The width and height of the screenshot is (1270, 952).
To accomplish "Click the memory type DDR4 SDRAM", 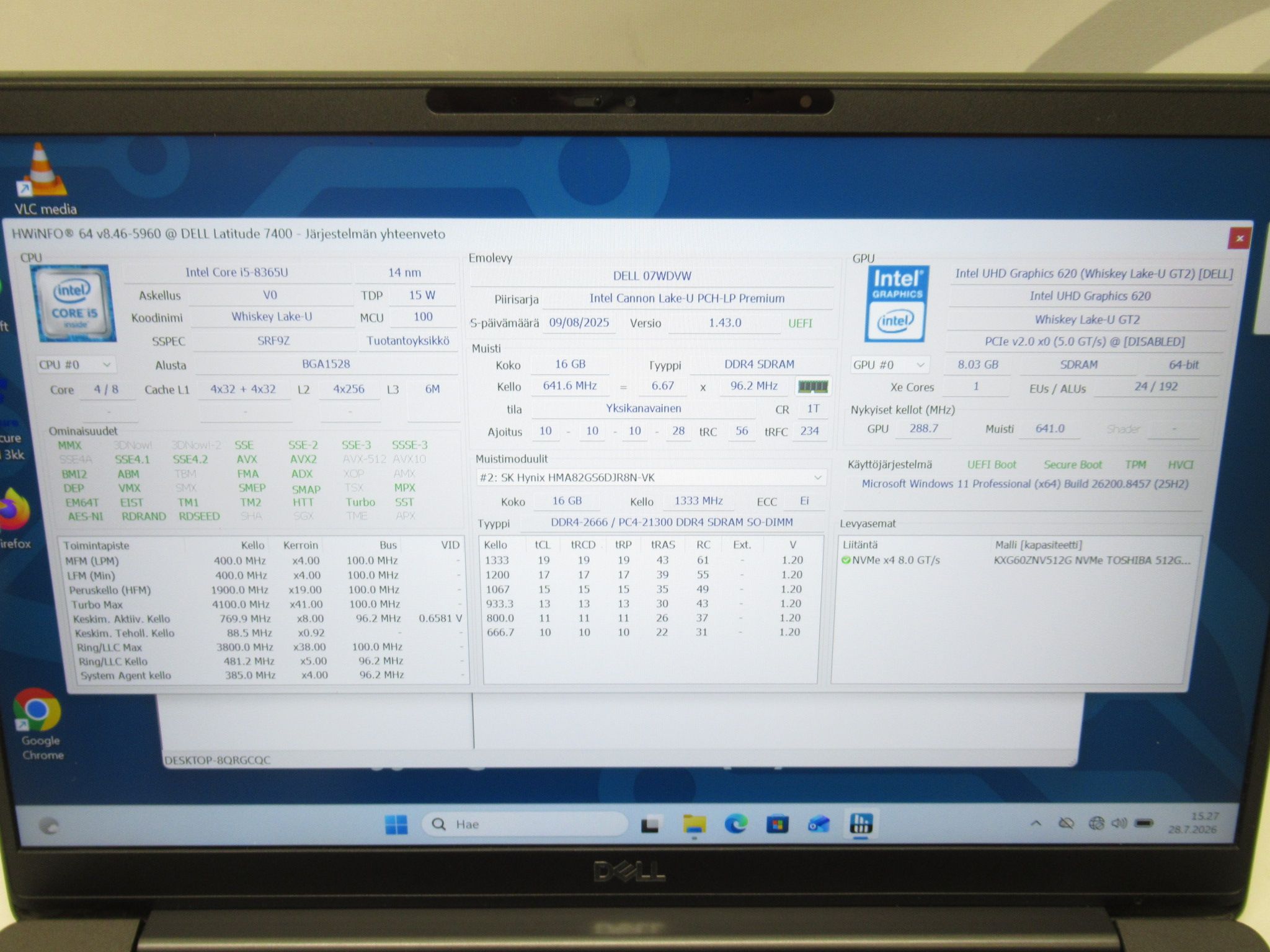I will point(760,364).
